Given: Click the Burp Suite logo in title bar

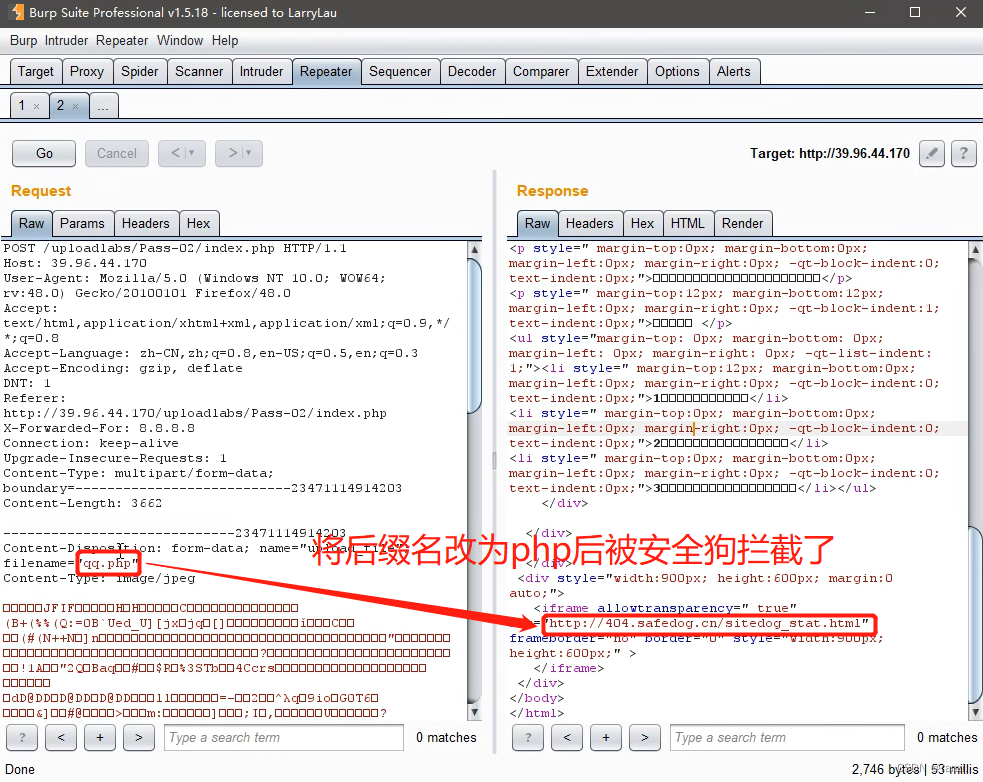Looking at the screenshot, I should click(18, 12).
